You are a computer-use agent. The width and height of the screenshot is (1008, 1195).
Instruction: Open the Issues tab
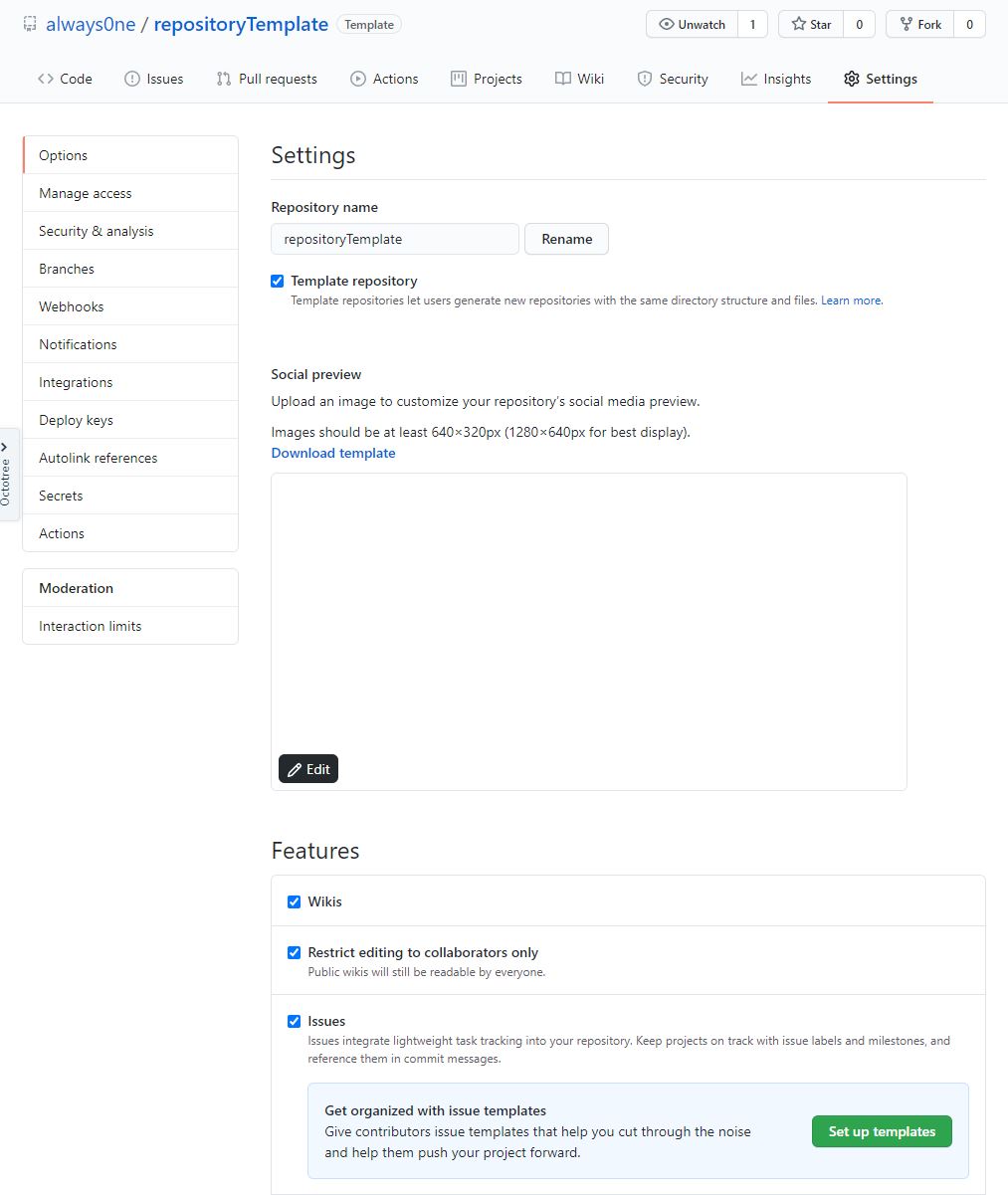[153, 79]
